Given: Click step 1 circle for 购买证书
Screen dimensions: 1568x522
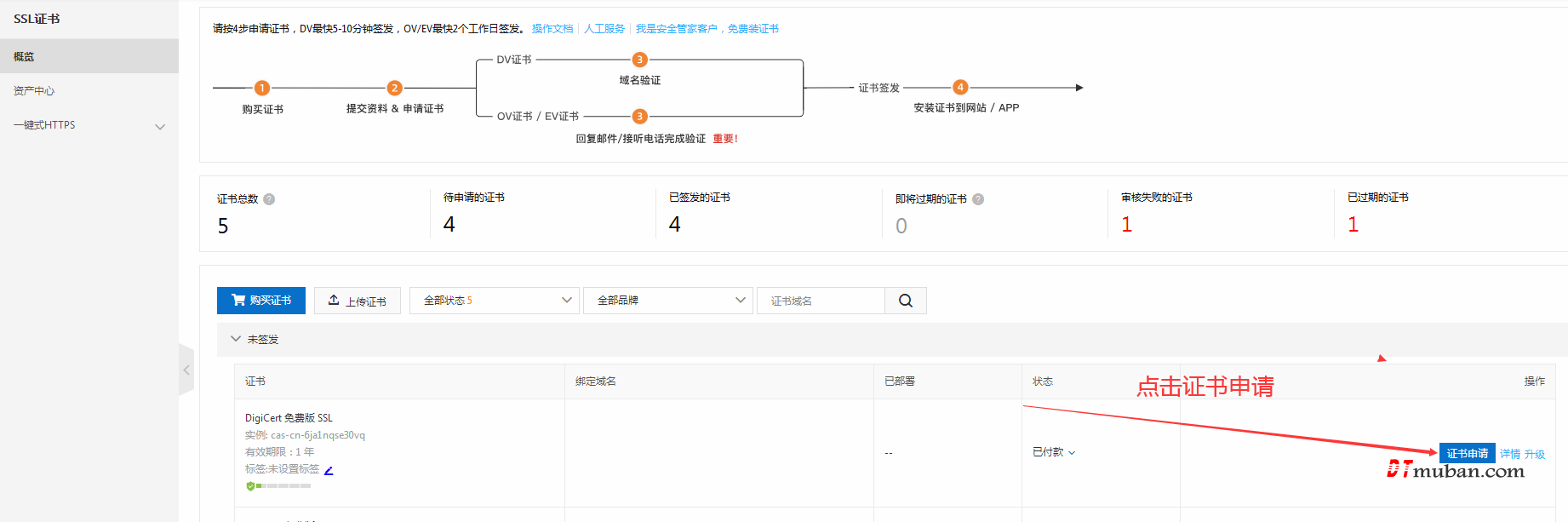Looking at the screenshot, I should pos(262,88).
